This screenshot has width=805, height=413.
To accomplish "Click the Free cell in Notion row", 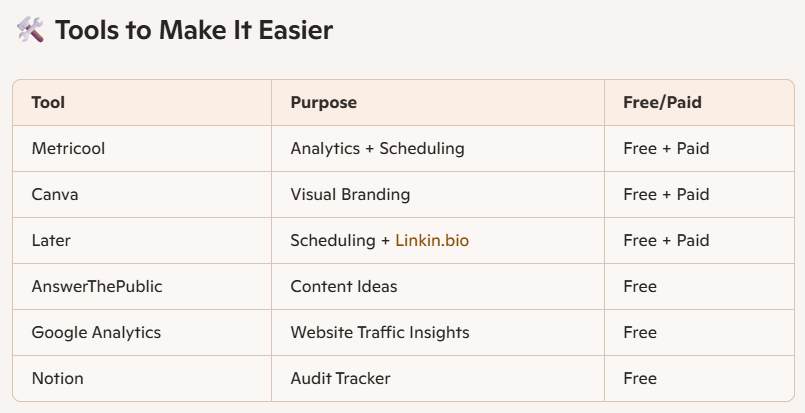I will click(699, 378).
